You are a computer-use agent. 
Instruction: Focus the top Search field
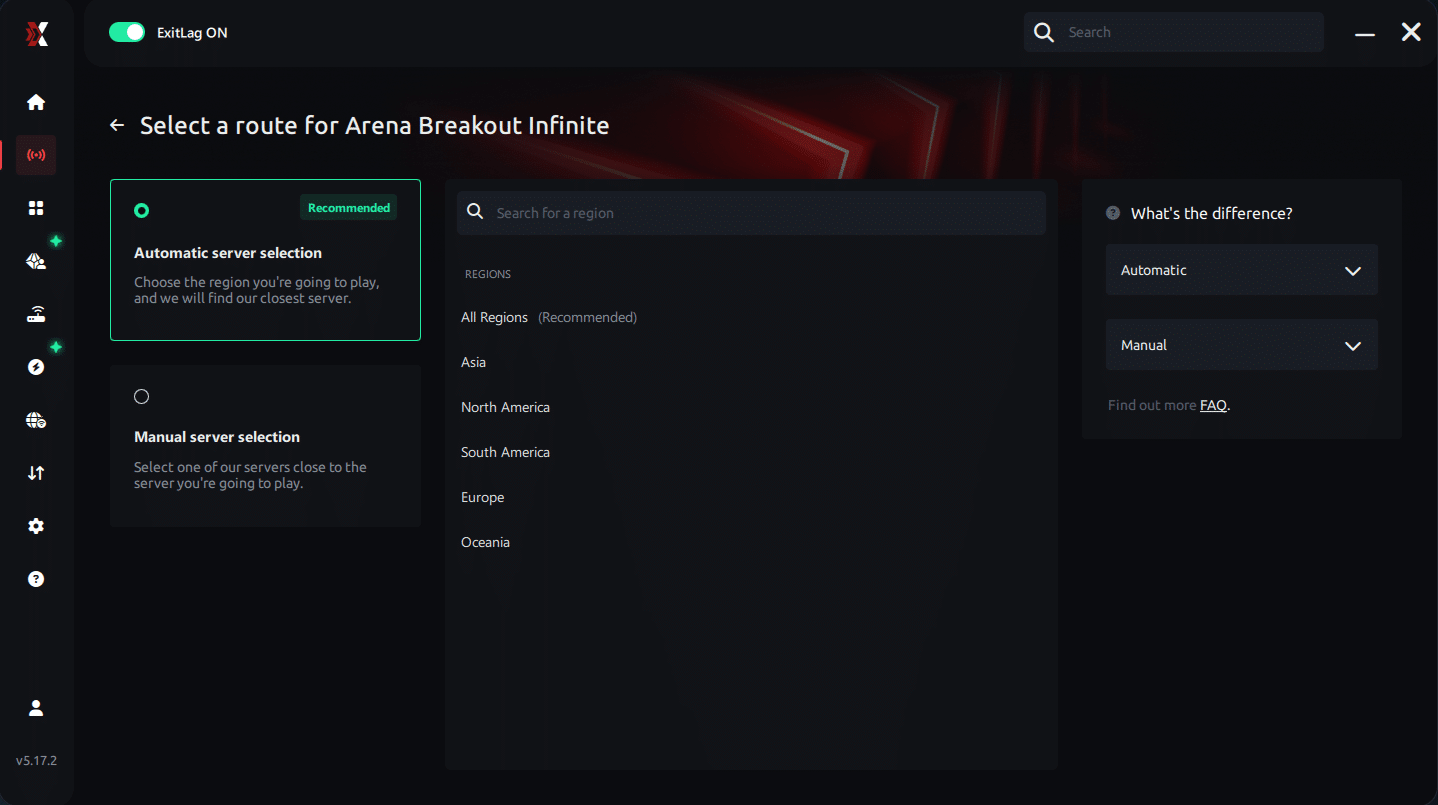[1174, 32]
